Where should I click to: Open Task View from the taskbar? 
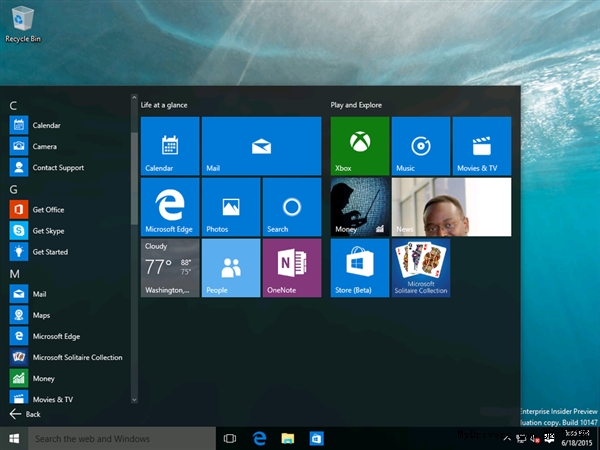point(230,439)
